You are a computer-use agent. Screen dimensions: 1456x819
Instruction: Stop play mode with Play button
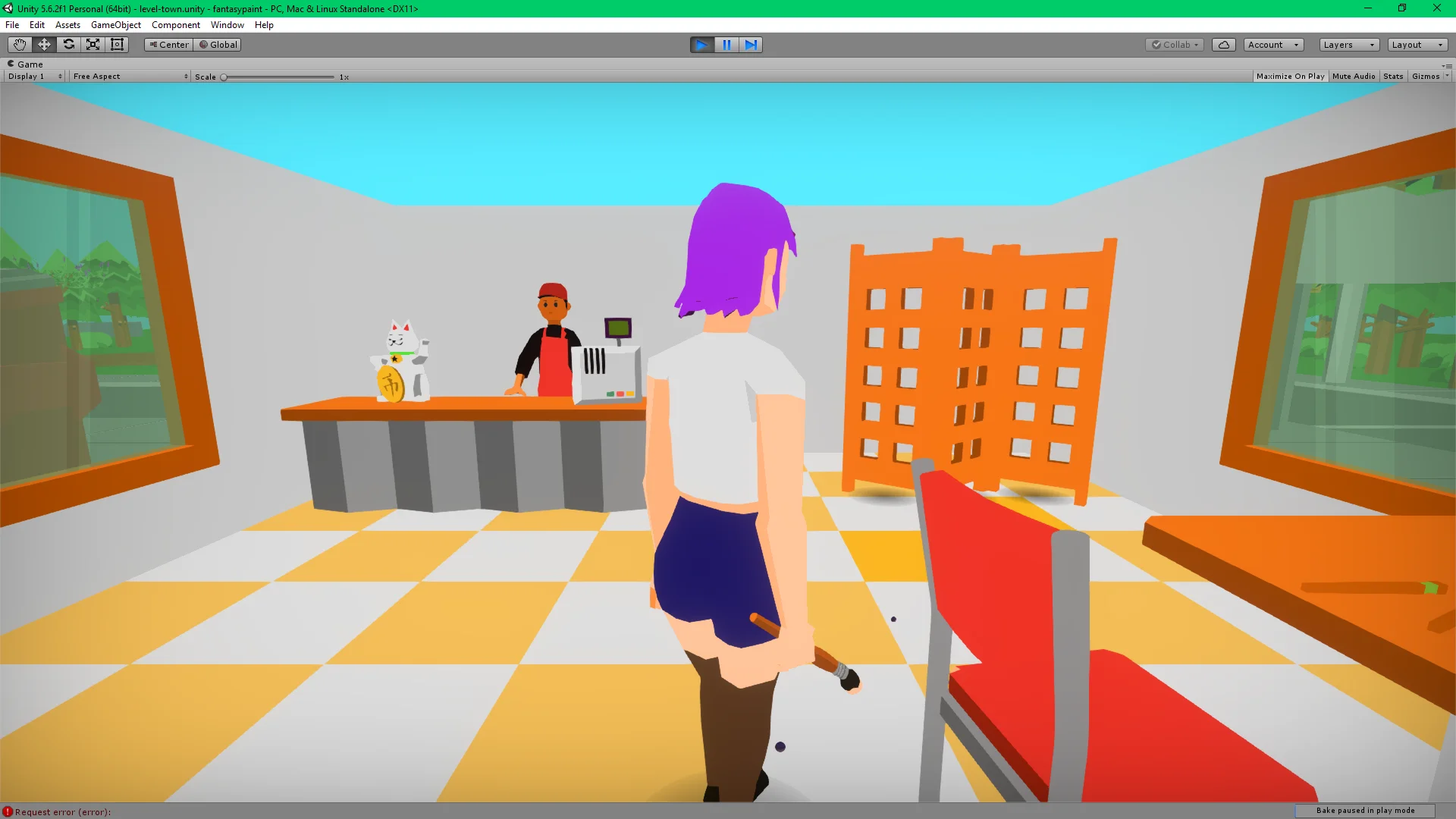[x=701, y=45]
